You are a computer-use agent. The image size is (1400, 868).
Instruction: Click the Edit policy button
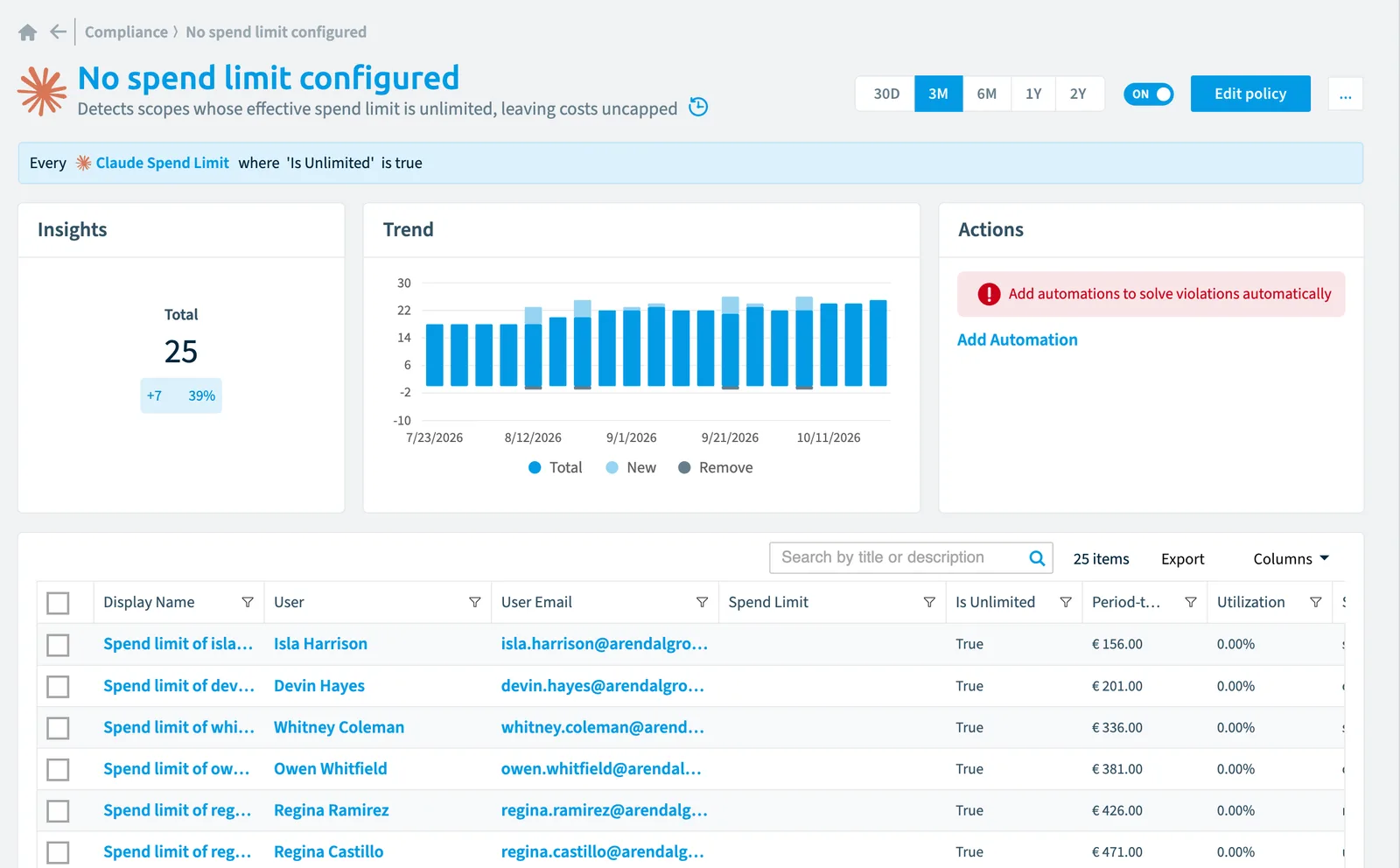pos(1250,94)
